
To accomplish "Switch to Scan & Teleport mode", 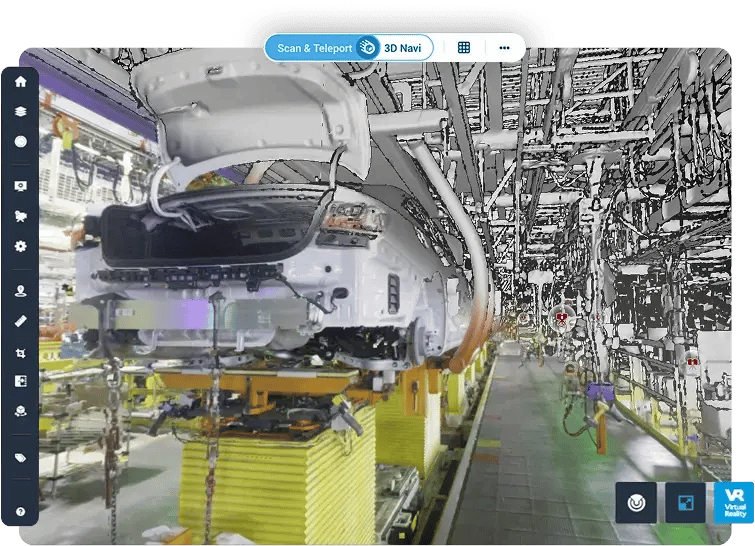I will coord(315,48).
